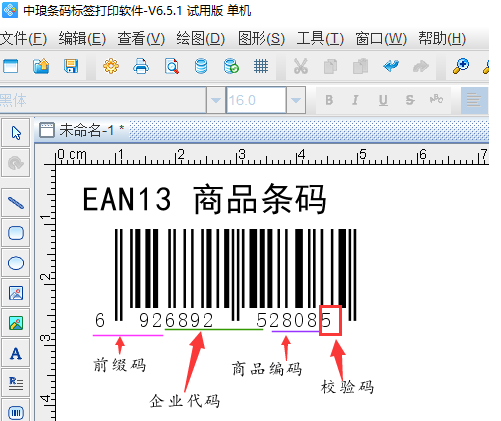
Task: Switch to the 未命名-1 document tab
Action: [82, 130]
